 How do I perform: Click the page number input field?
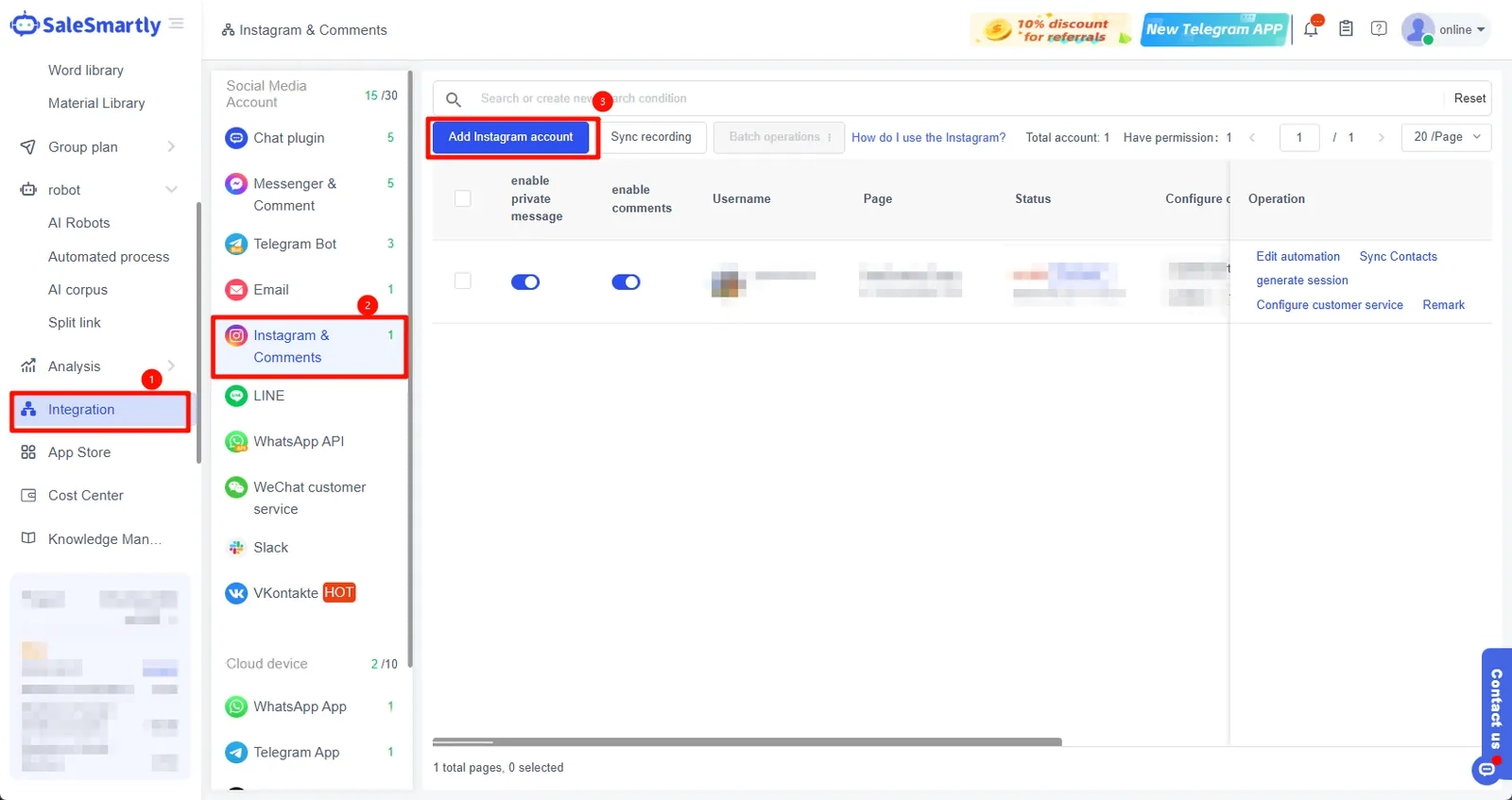1299,138
